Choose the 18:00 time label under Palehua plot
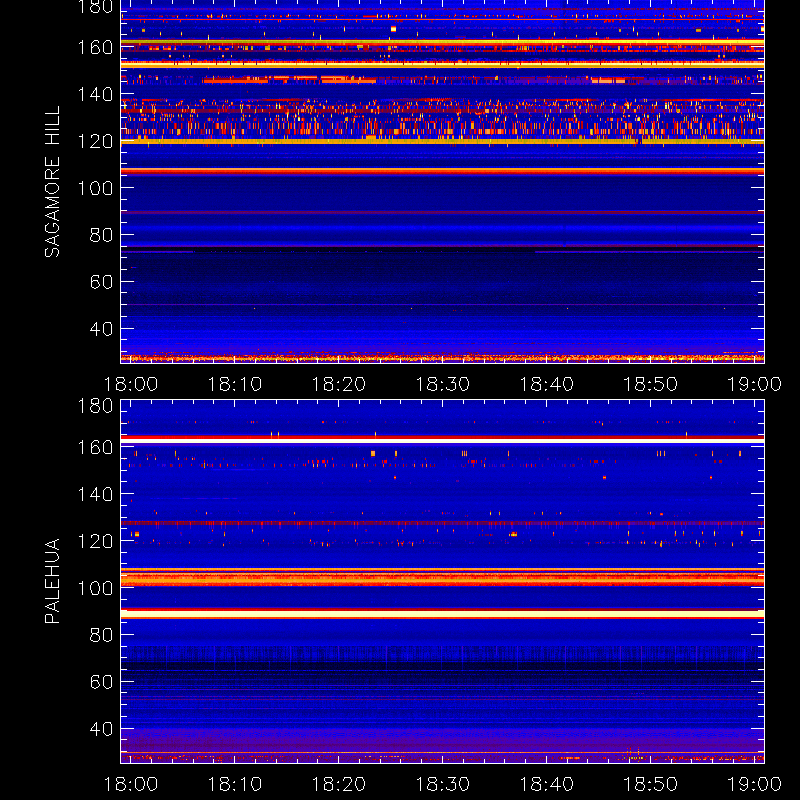 131,784
